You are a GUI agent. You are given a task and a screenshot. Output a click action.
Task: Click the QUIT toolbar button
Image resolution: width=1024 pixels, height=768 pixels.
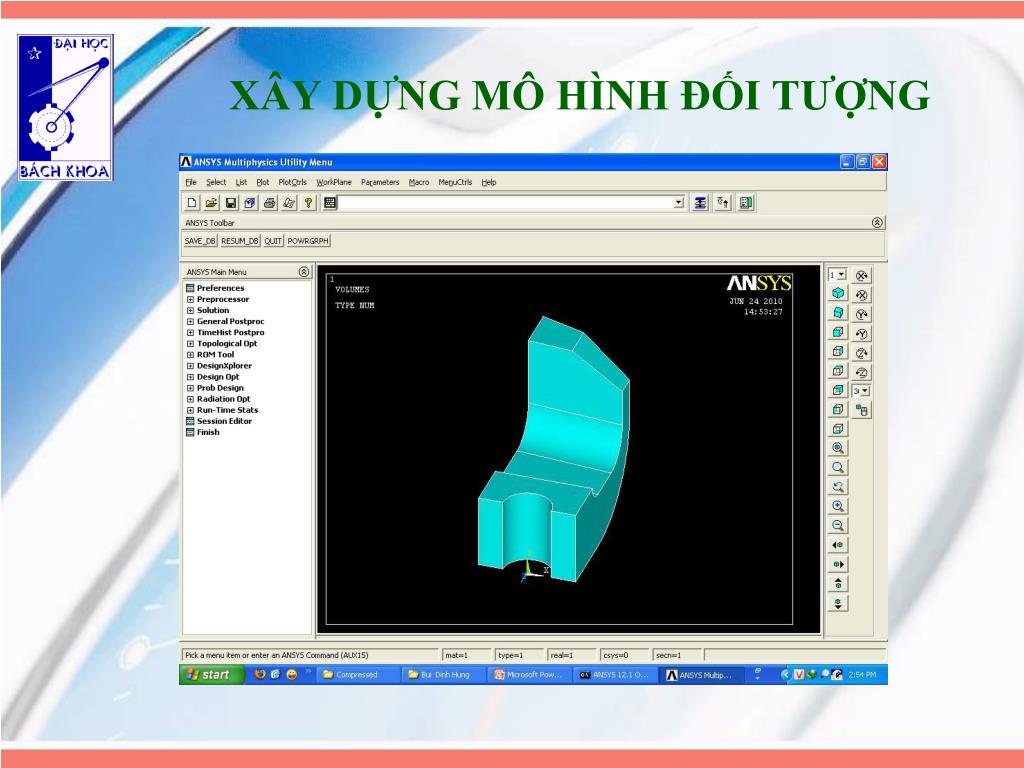tap(273, 241)
